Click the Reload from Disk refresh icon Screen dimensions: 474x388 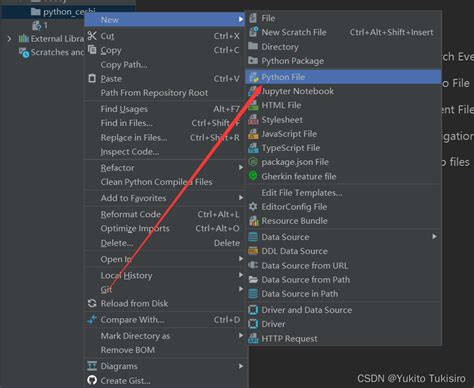[92, 303]
